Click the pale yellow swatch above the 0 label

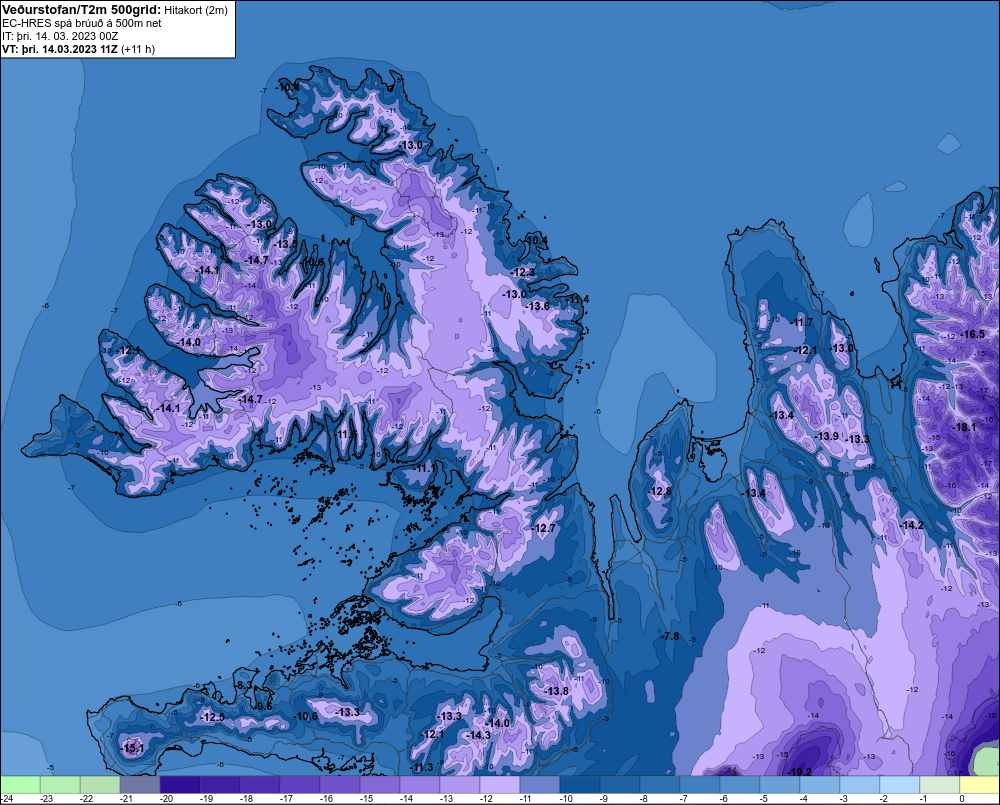coord(980,785)
